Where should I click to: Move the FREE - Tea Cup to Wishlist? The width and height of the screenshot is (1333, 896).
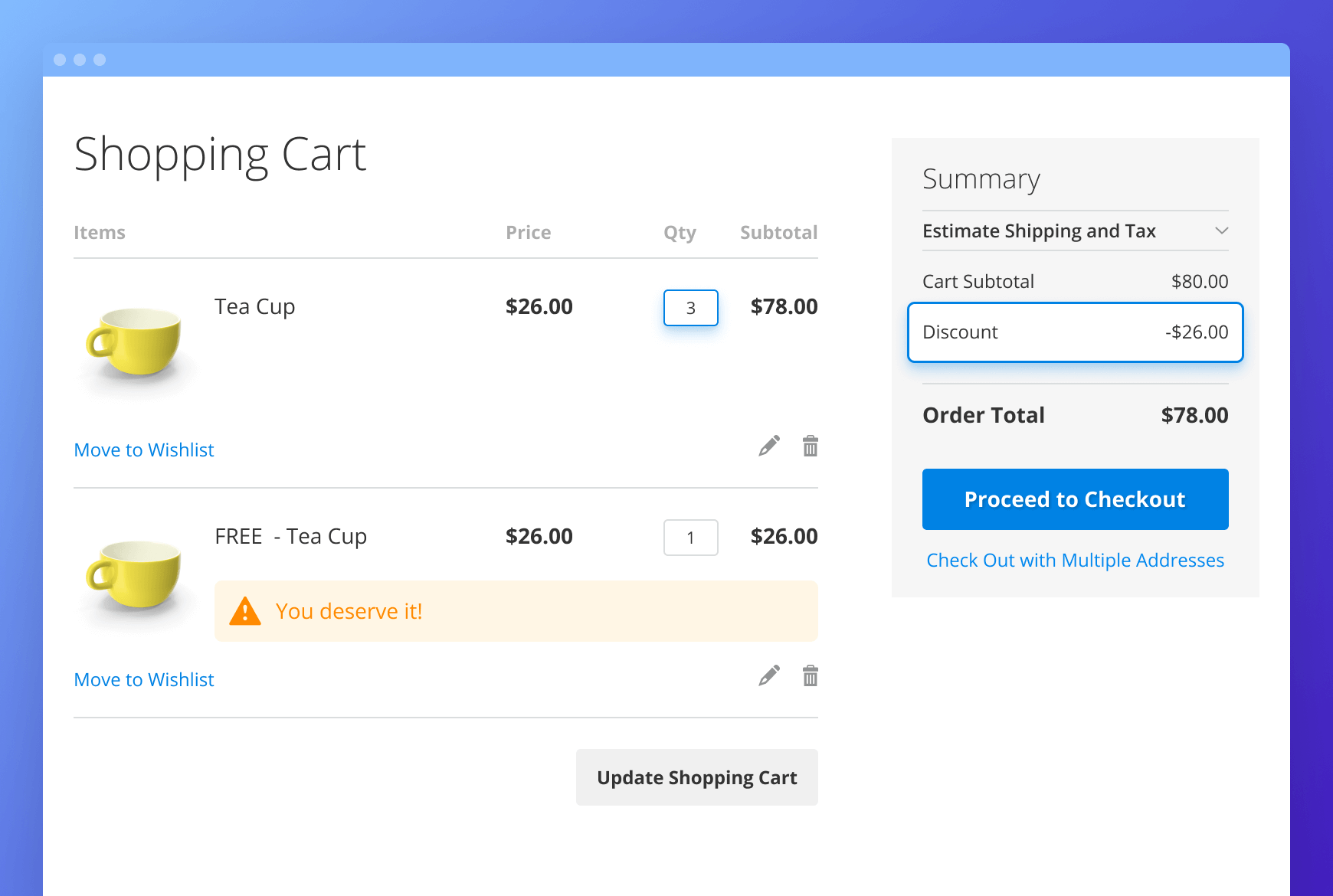144,679
